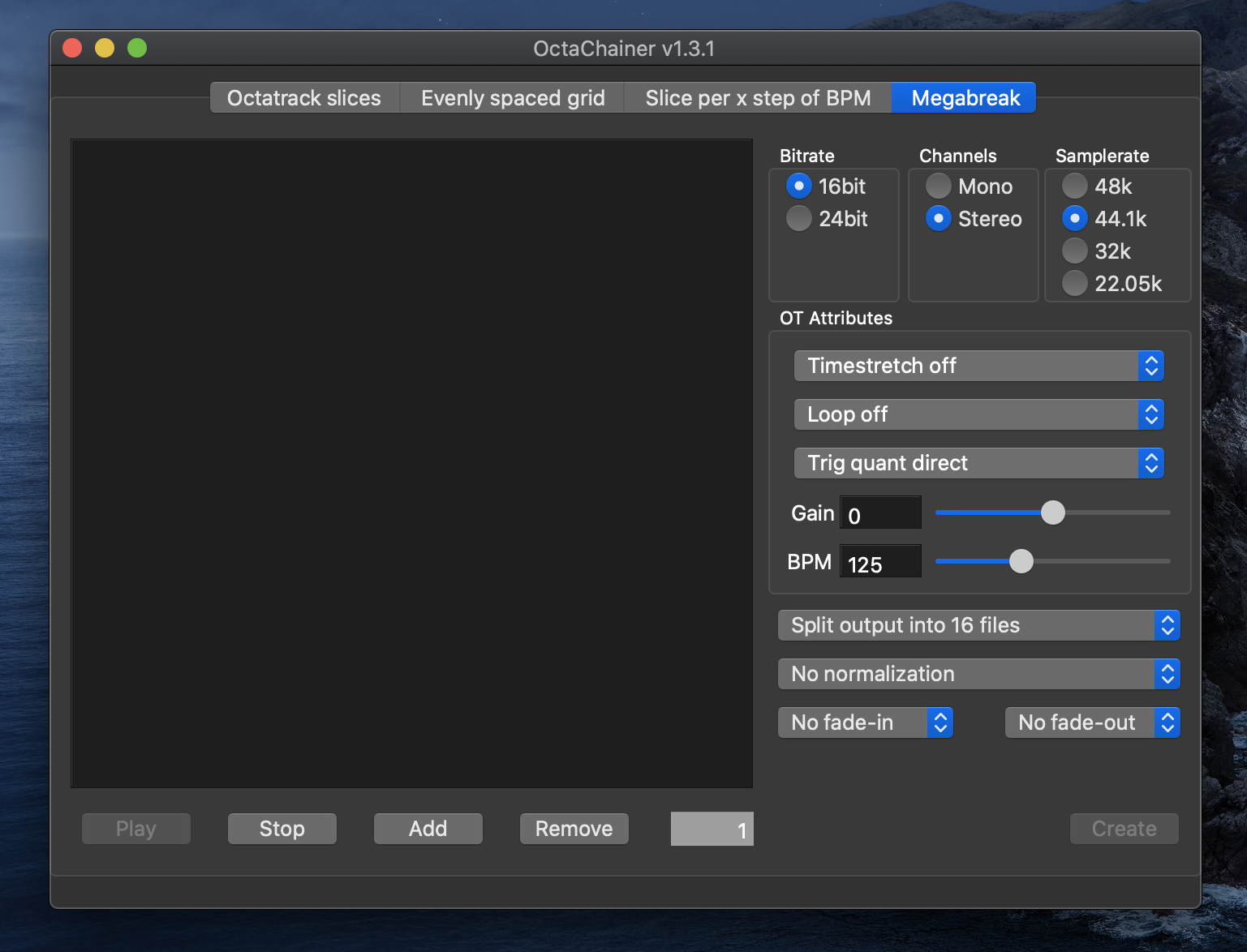Image resolution: width=1247 pixels, height=952 pixels.
Task: Expand the No normalization dropdown
Action: point(978,674)
